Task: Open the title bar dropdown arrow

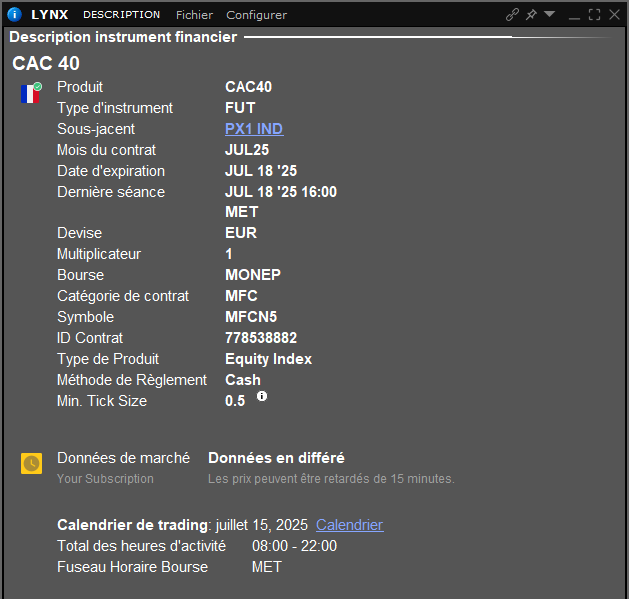Action: tap(550, 14)
